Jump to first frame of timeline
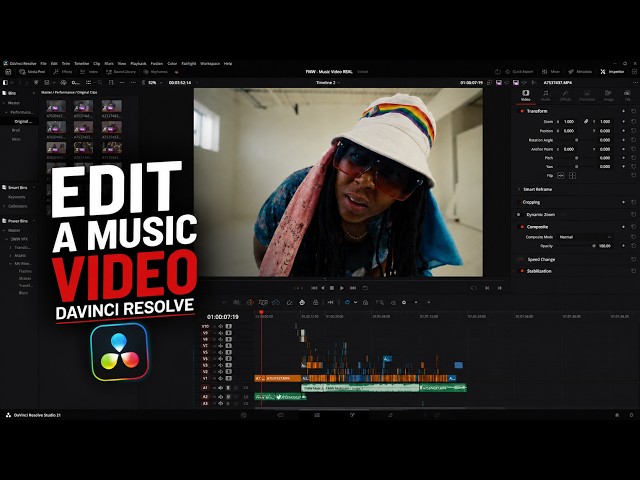Screen dimensions: 640x480 (314, 288)
